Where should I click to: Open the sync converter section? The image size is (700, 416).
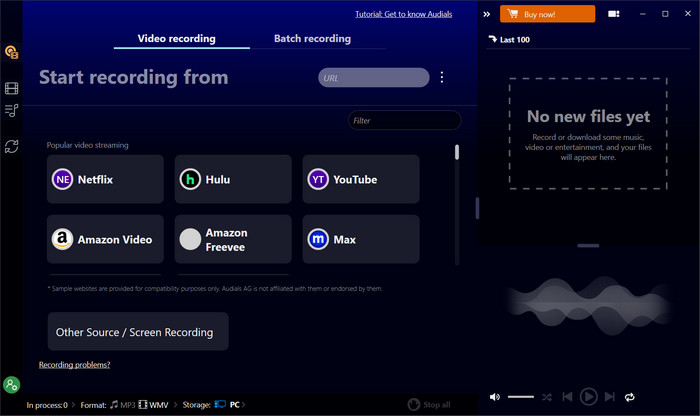tap(12, 146)
